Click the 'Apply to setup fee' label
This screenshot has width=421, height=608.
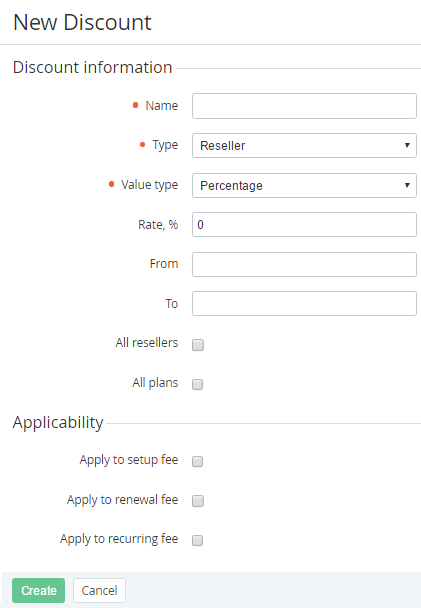pyautogui.click(x=129, y=460)
